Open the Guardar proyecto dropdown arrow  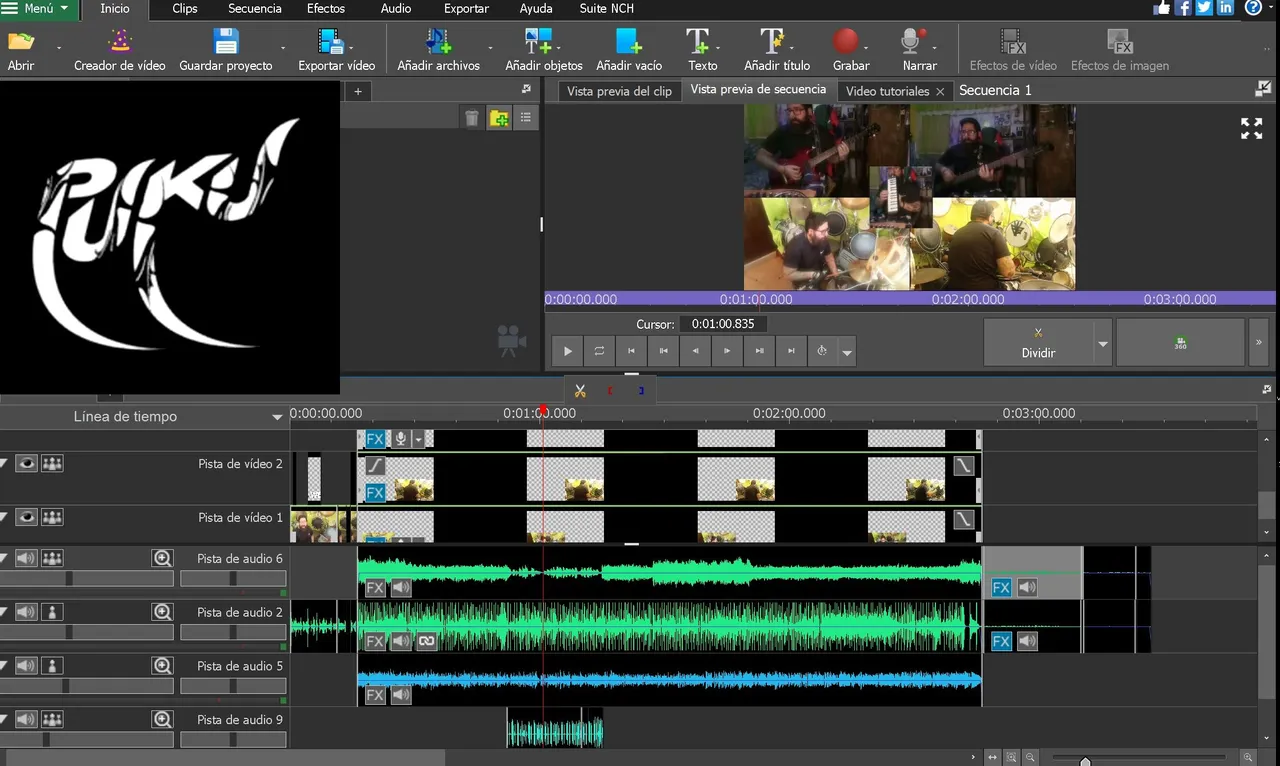coord(283,49)
